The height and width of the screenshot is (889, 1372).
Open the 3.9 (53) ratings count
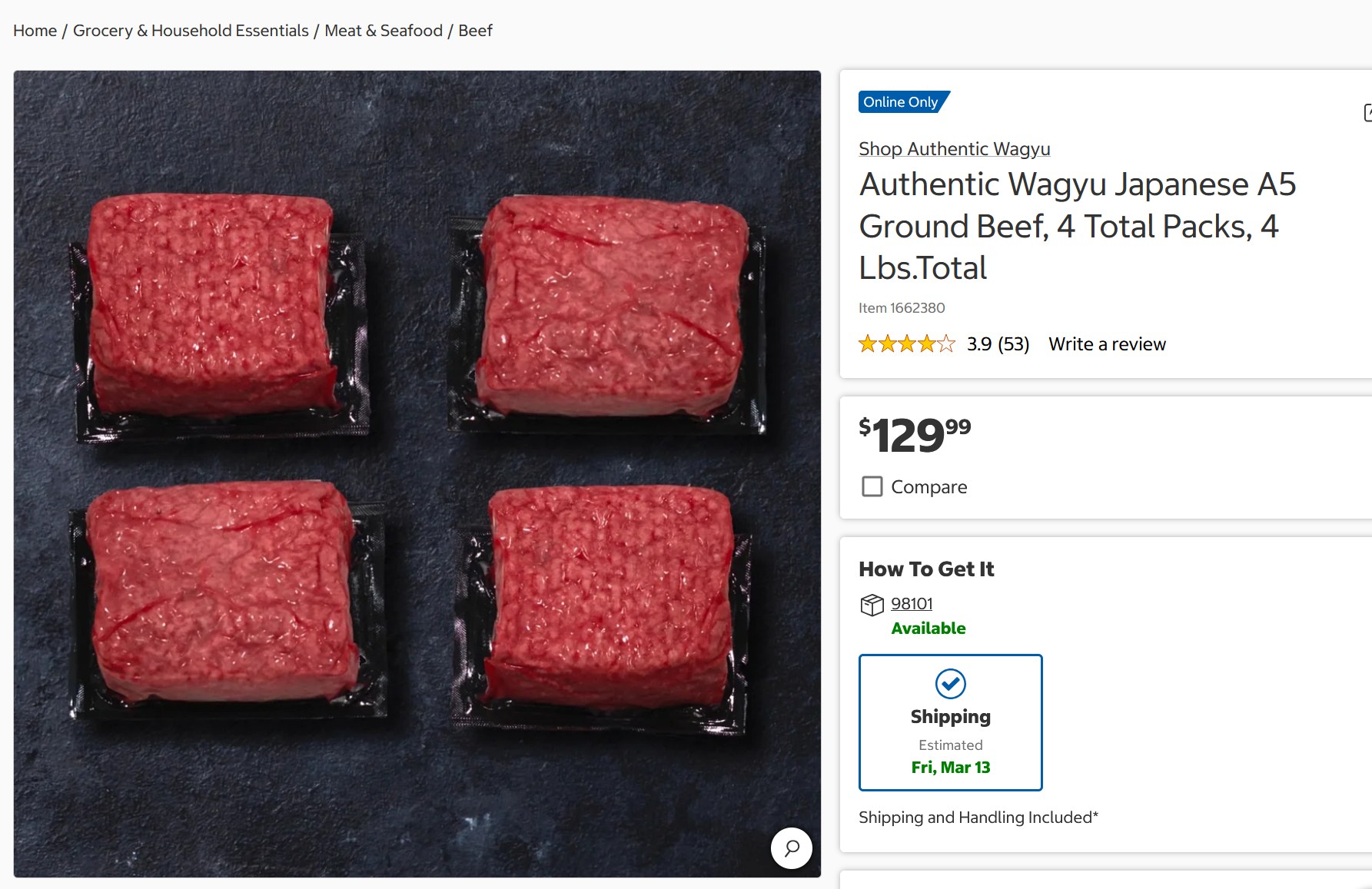[x=998, y=344]
